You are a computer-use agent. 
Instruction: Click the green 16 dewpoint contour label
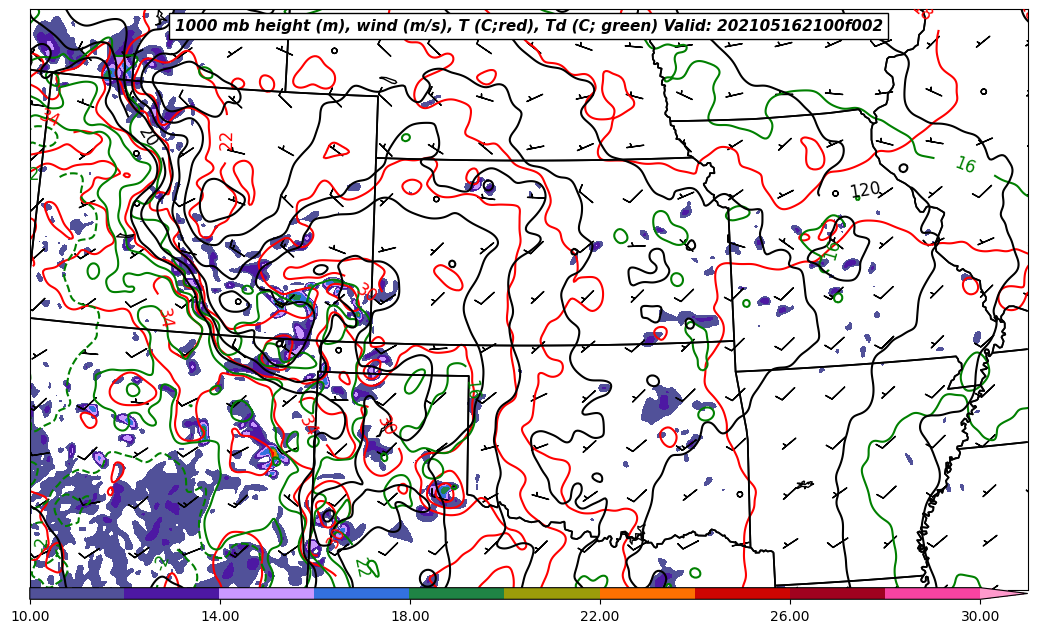pyautogui.click(x=965, y=165)
